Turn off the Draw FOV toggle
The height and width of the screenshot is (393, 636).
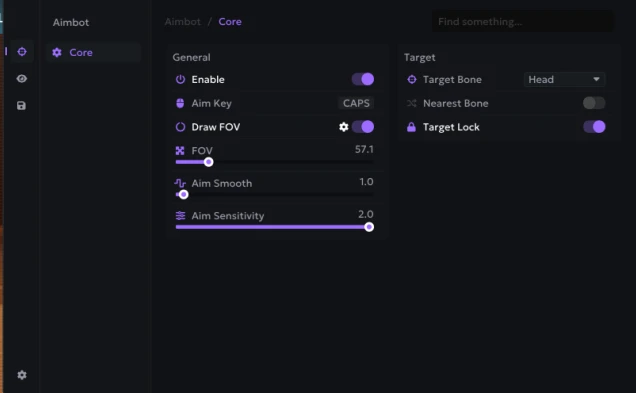(363, 127)
